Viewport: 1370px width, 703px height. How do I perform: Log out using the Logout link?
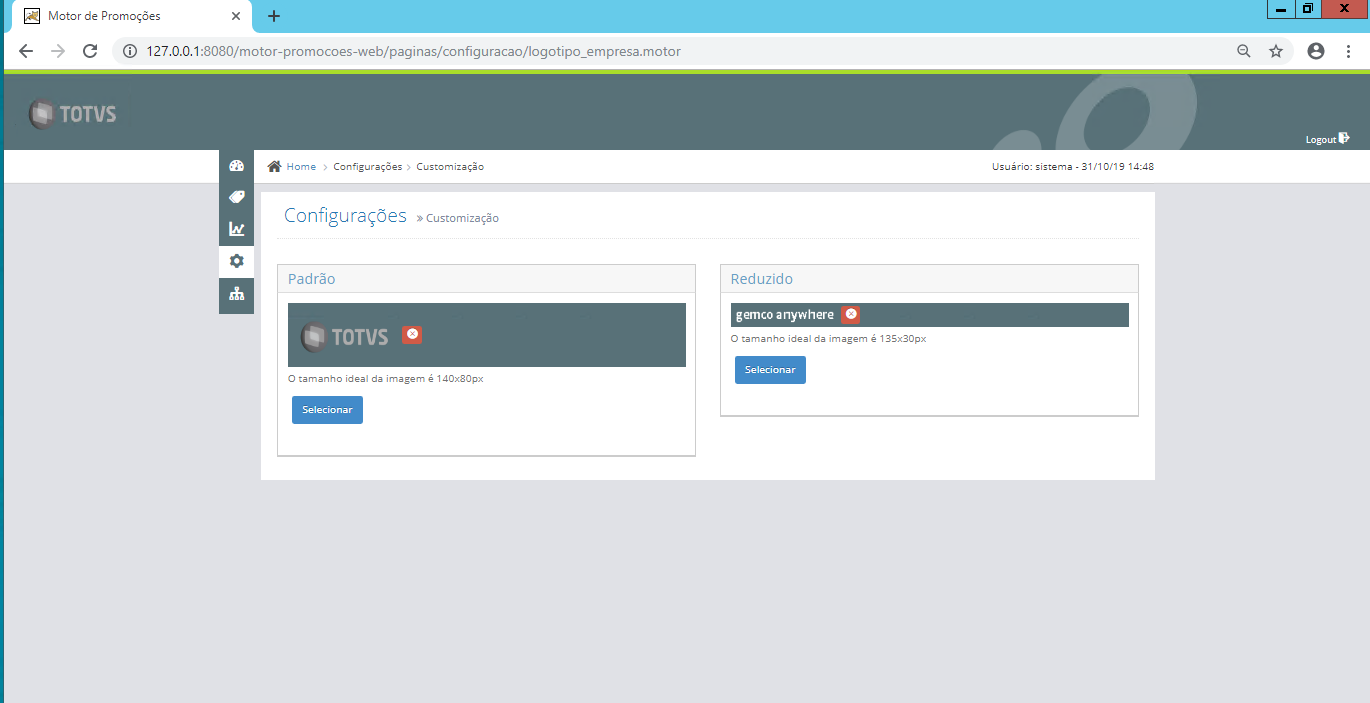[x=1327, y=139]
